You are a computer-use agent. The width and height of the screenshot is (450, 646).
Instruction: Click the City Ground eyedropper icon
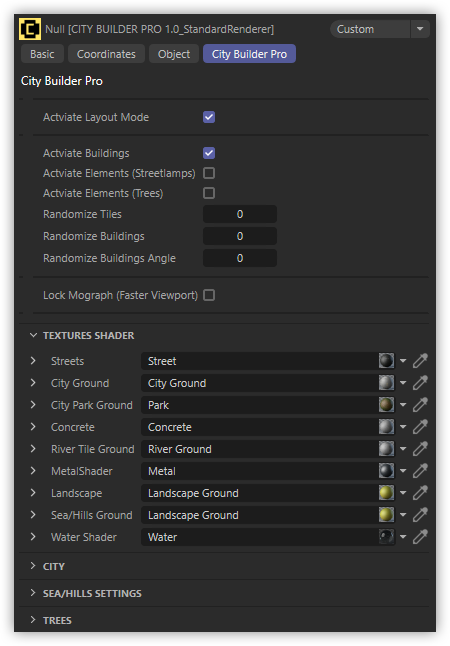420,383
